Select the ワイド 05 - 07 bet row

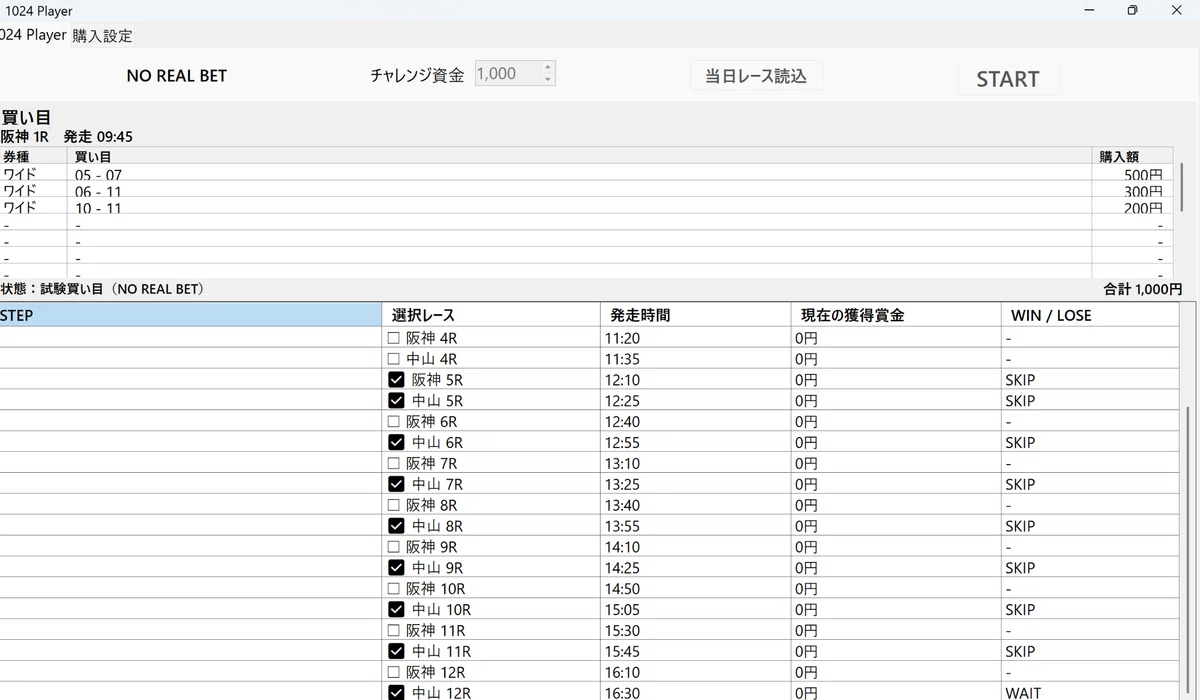click(x=587, y=175)
